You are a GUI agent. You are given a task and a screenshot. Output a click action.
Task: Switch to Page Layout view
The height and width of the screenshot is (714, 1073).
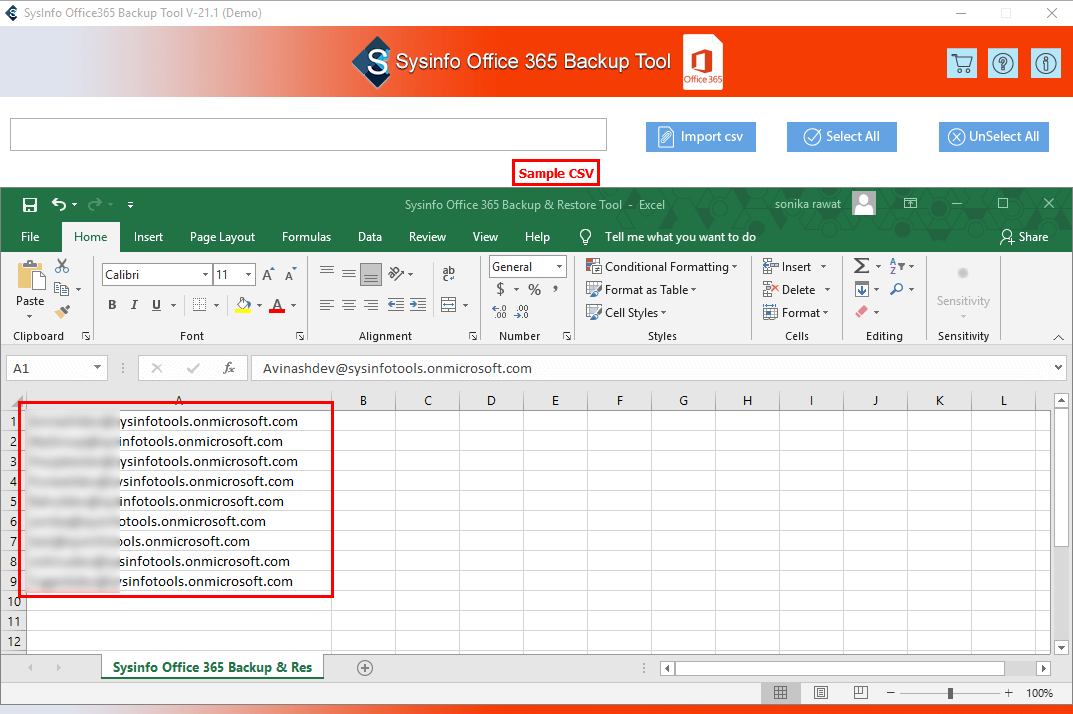[x=820, y=693]
